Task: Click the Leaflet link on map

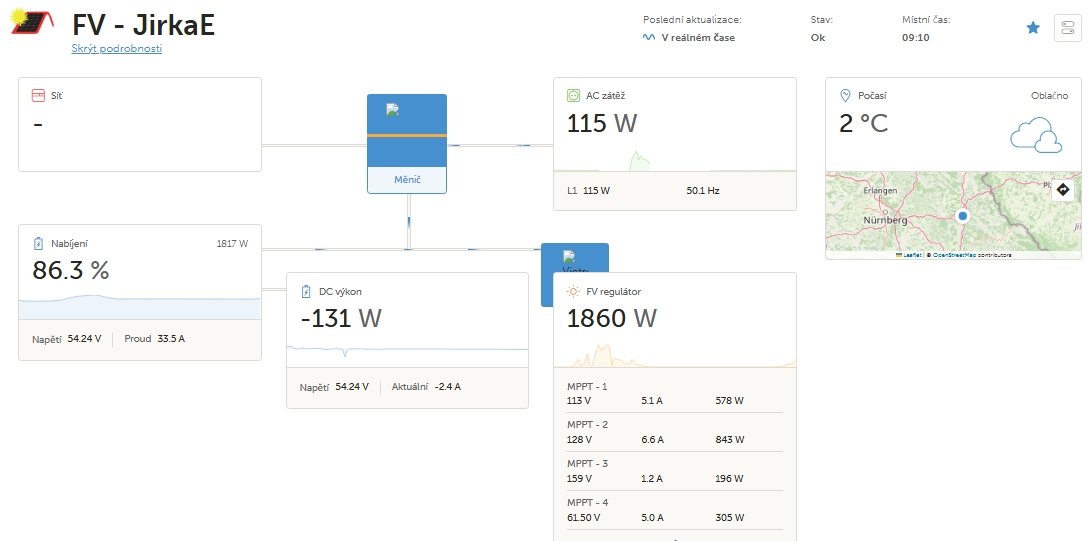Action: click(912, 255)
